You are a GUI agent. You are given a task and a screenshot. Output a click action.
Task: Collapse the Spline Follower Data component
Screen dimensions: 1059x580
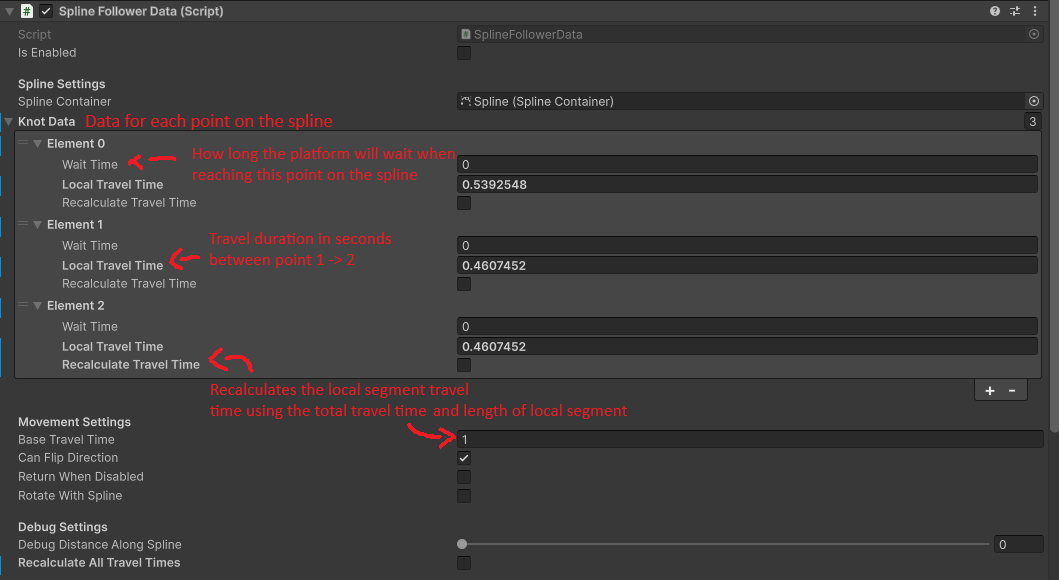click(x=9, y=11)
